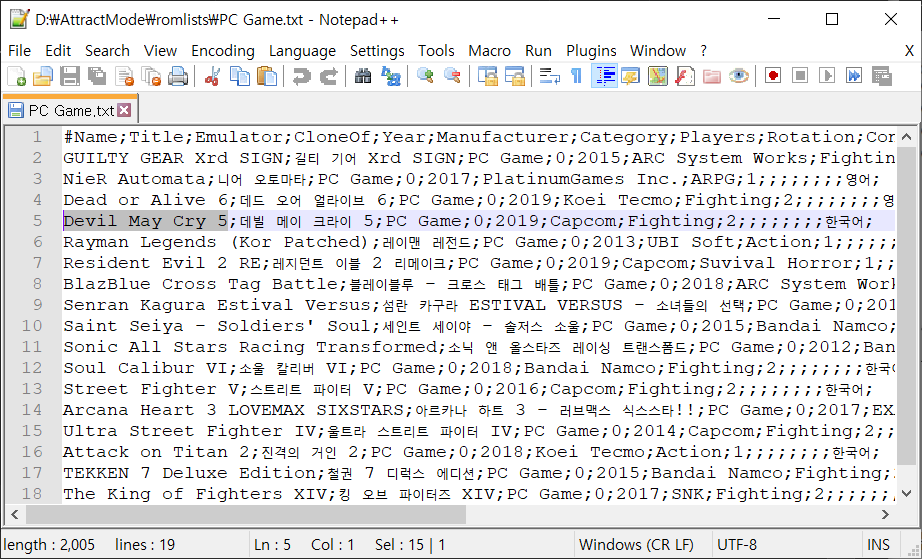The width and height of the screenshot is (922, 559).
Task: Open the Language menu
Action: click(x=302, y=51)
